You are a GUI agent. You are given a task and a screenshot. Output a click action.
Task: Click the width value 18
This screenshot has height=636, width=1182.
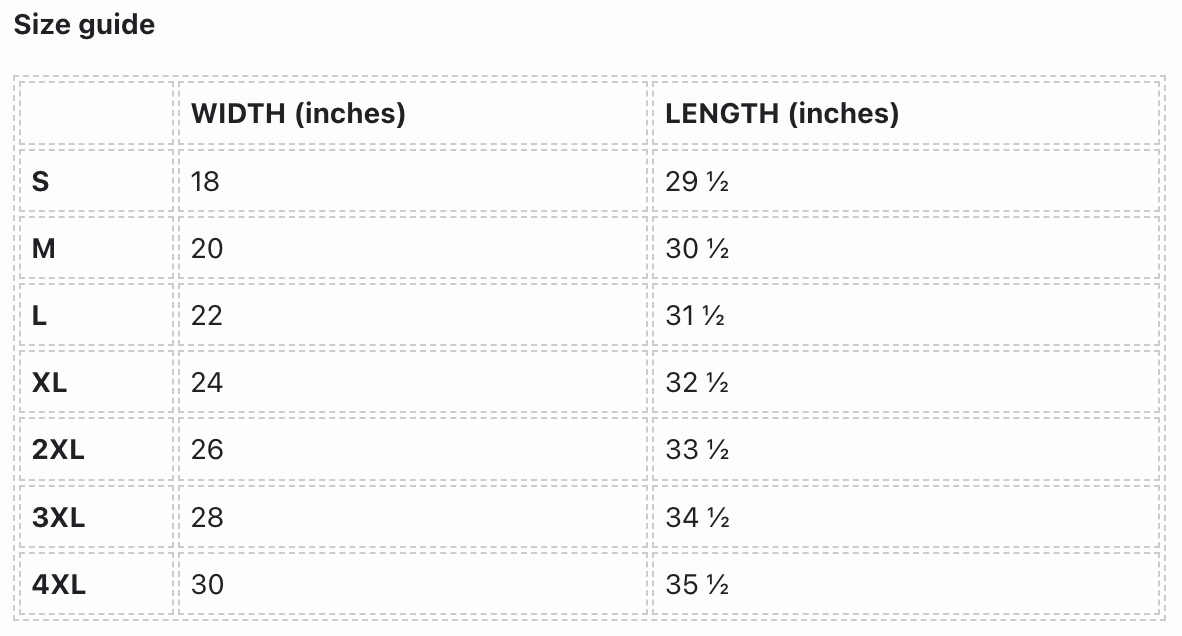tap(205, 181)
